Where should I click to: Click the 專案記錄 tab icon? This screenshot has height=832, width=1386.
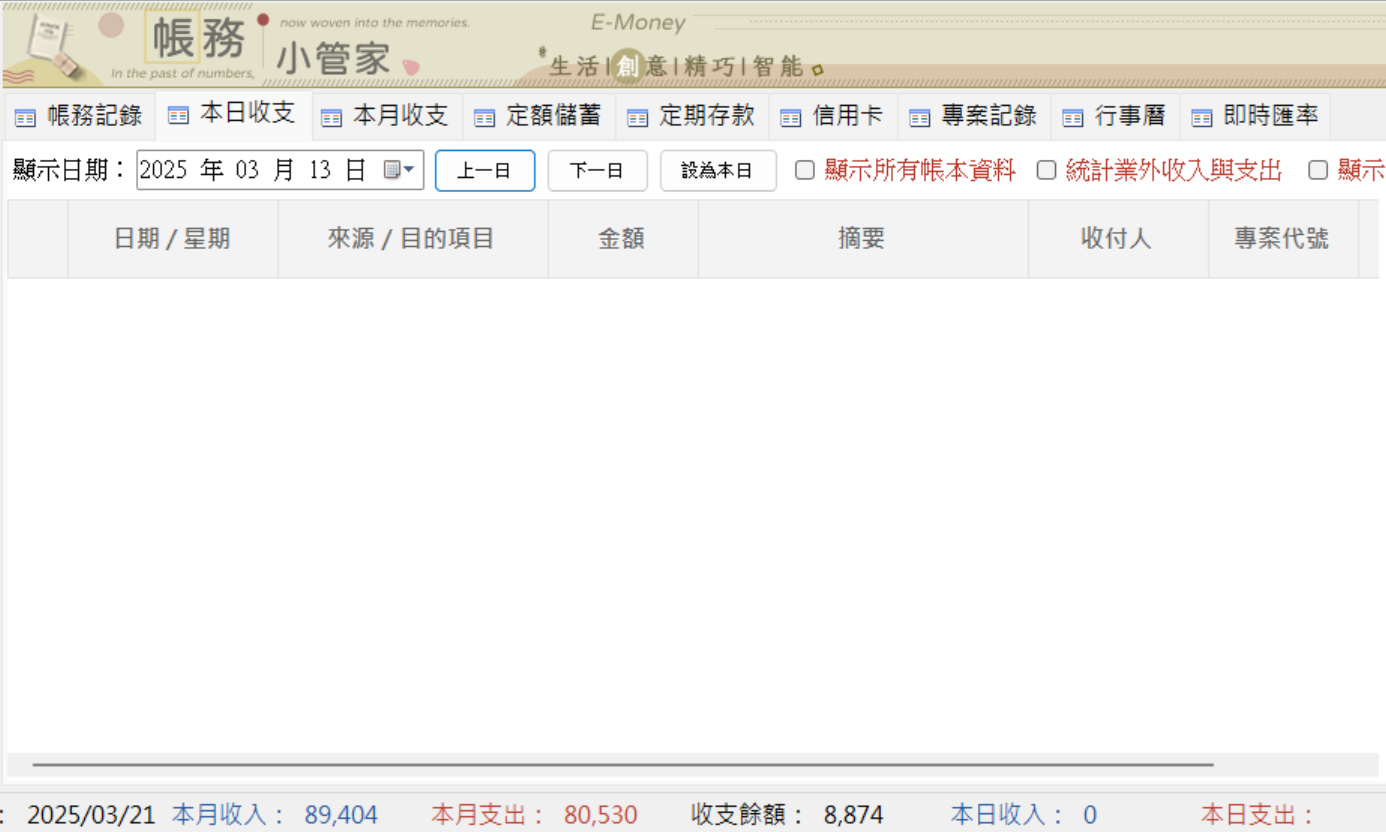918,115
